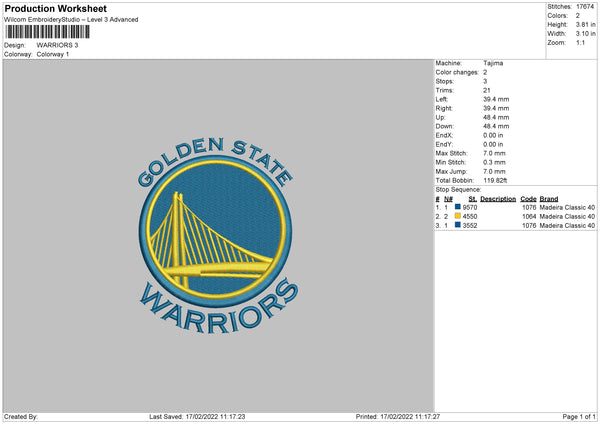Click the 48.4 mm value in Down row
This screenshot has width=600, height=424.
tap(496, 126)
